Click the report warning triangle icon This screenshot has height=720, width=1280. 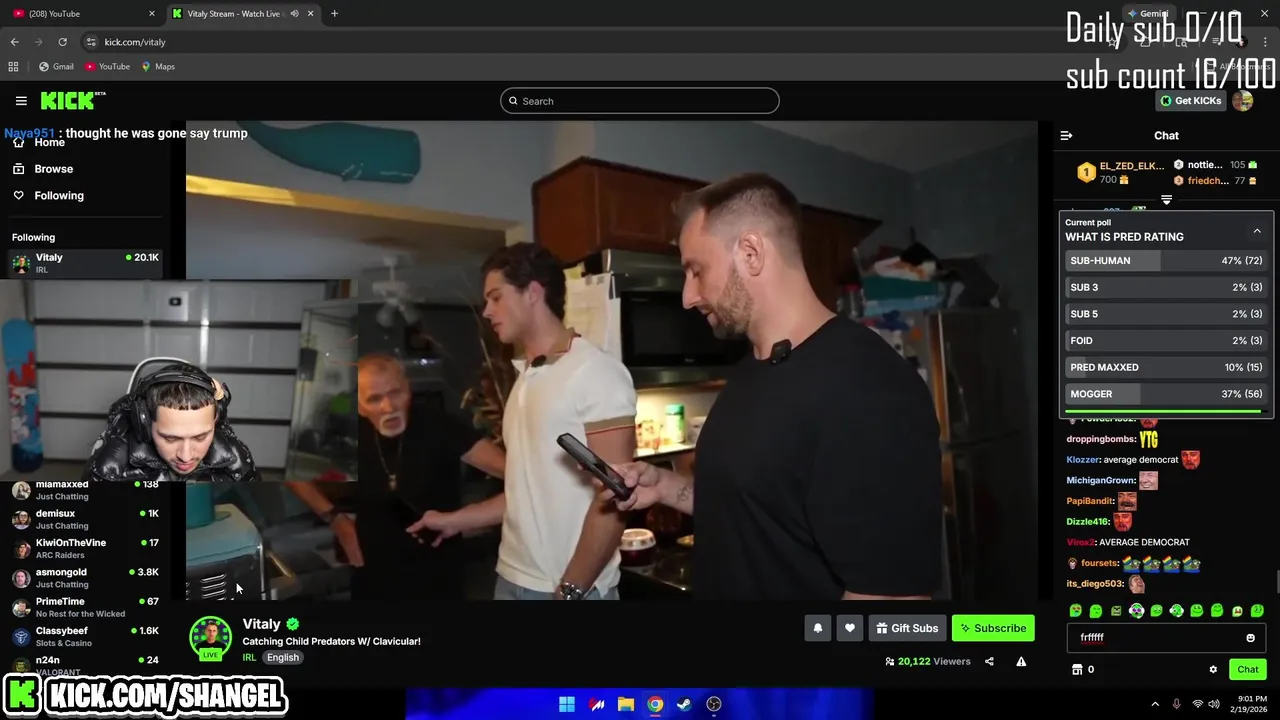point(1021,661)
